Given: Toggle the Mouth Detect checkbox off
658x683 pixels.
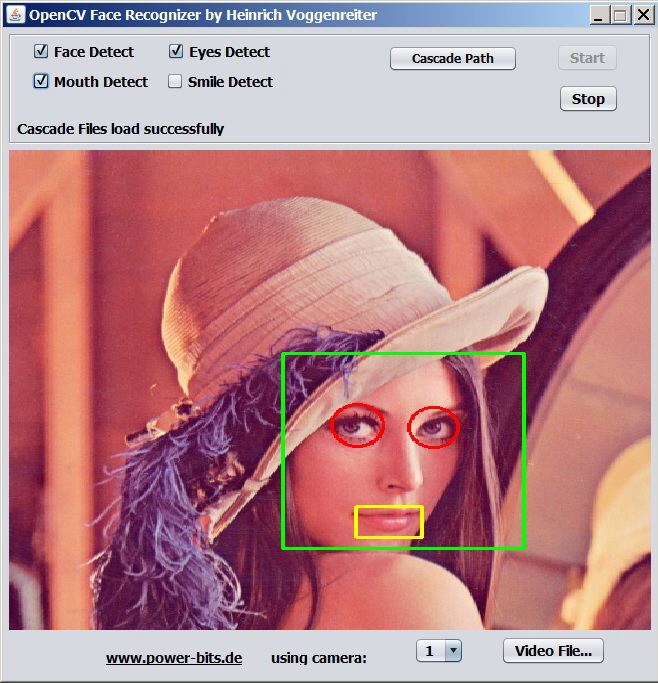Looking at the screenshot, I should [x=41, y=81].
